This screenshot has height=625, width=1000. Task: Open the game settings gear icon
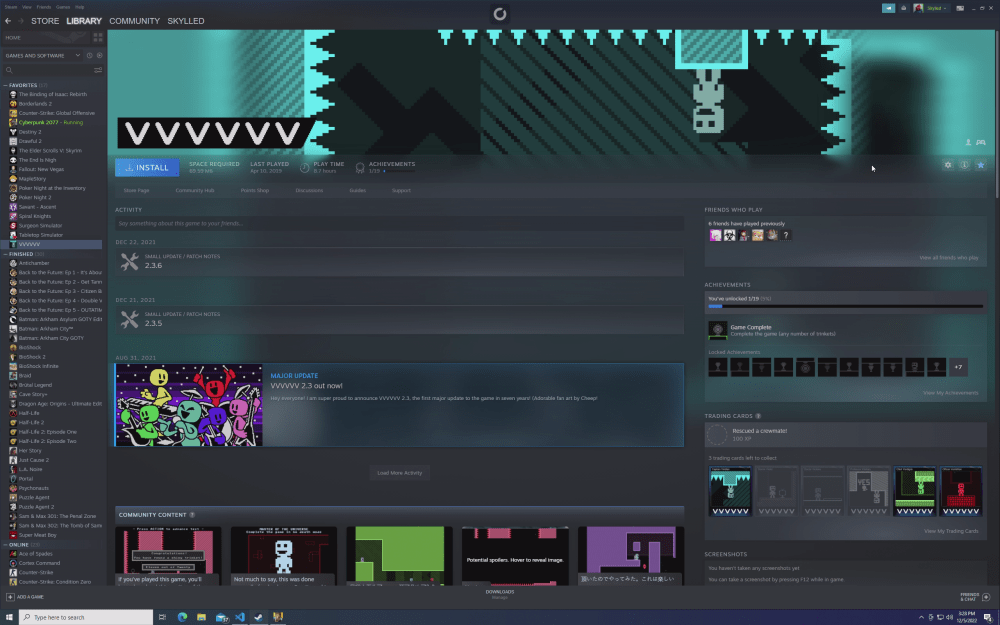pyautogui.click(x=948, y=165)
